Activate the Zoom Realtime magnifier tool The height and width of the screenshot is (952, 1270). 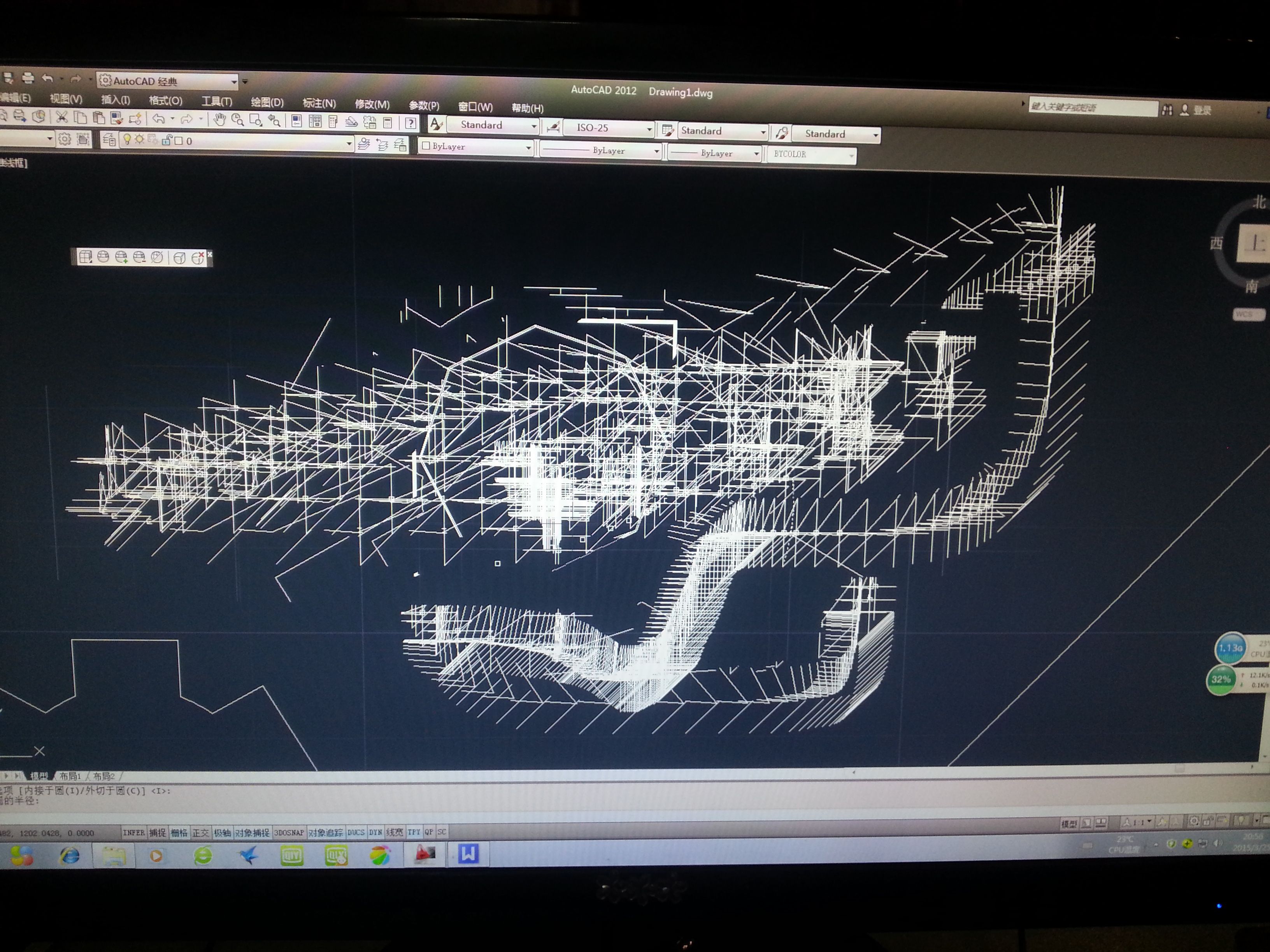point(237,120)
